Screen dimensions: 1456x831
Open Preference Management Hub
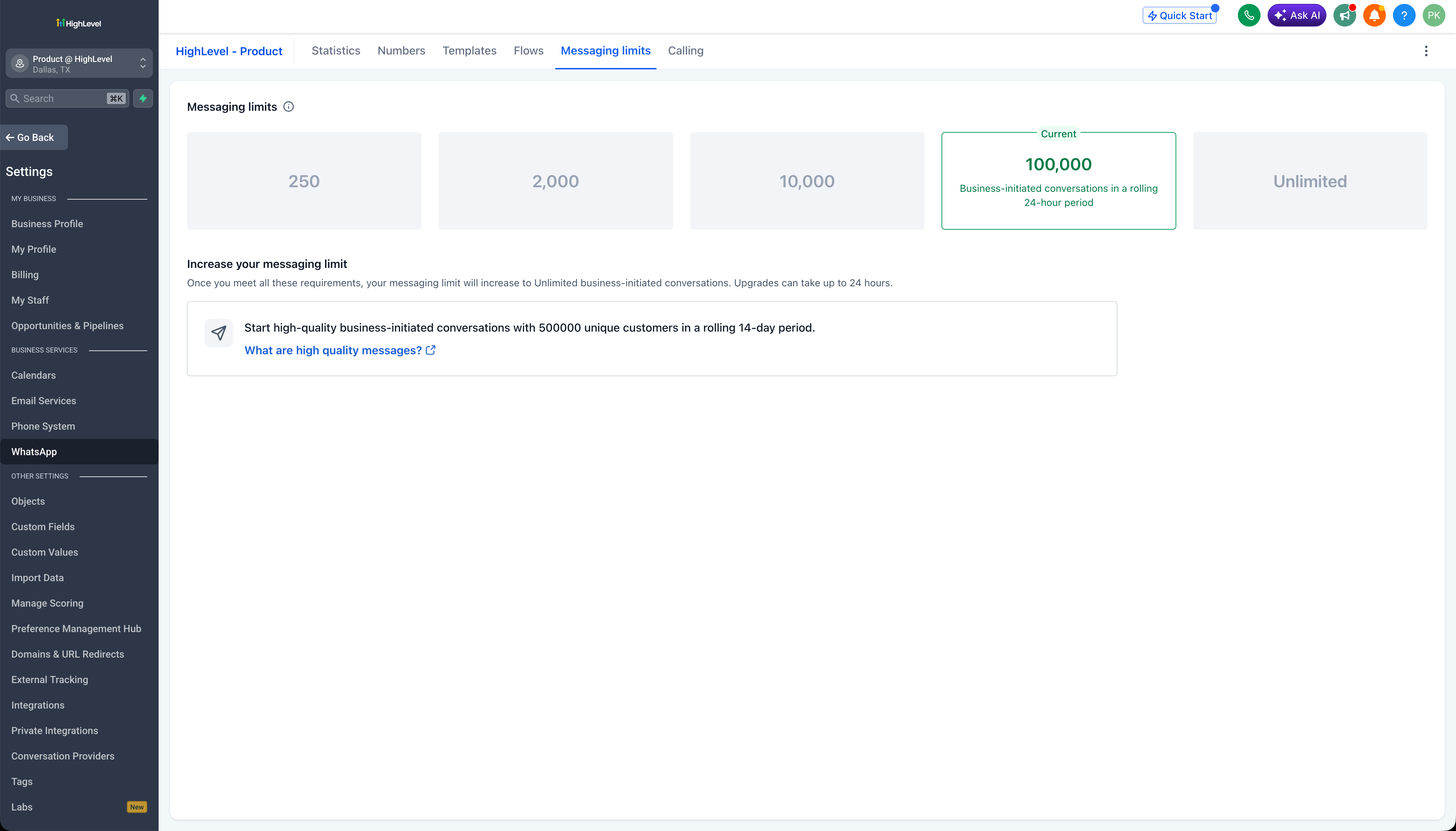point(76,629)
